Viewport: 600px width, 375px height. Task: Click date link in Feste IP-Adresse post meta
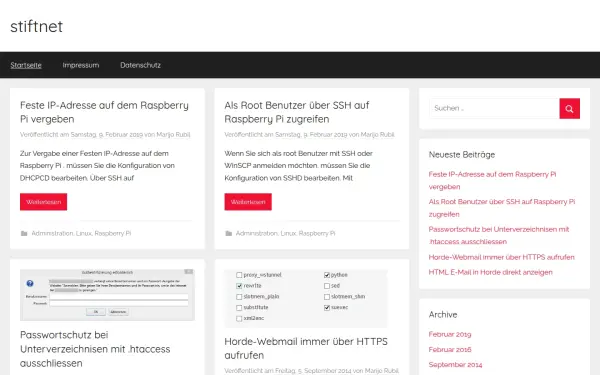coord(107,134)
